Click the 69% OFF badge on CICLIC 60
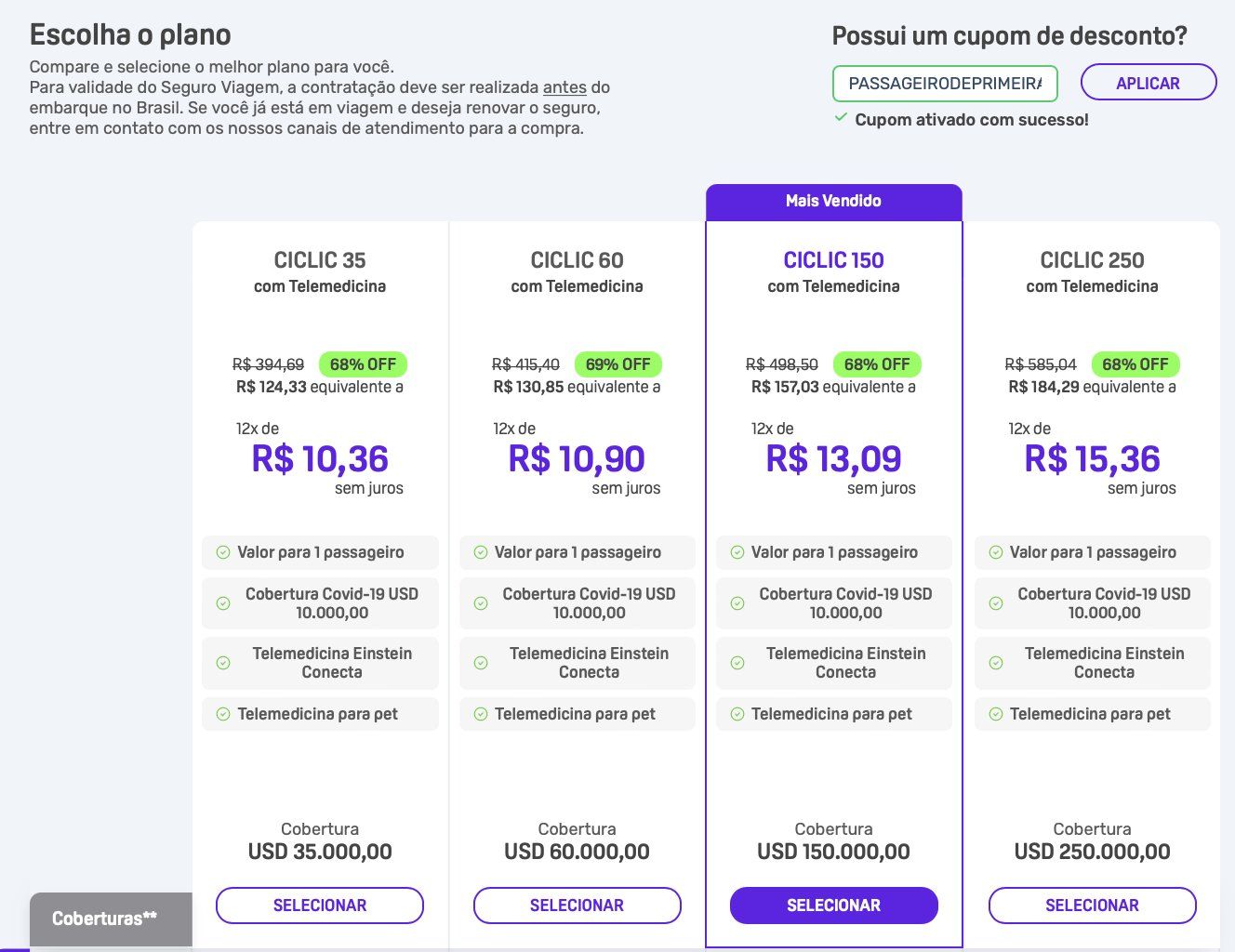1235x952 pixels. [618, 364]
